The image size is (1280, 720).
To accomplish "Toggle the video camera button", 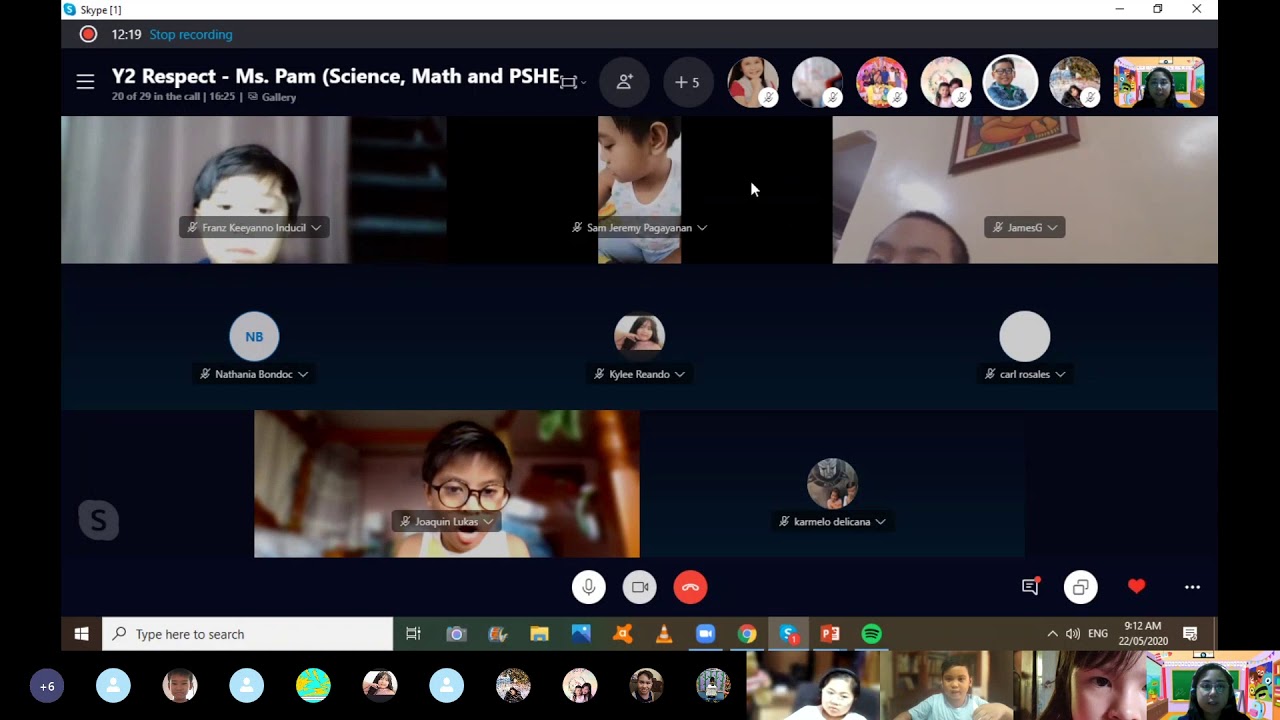I will point(640,587).
